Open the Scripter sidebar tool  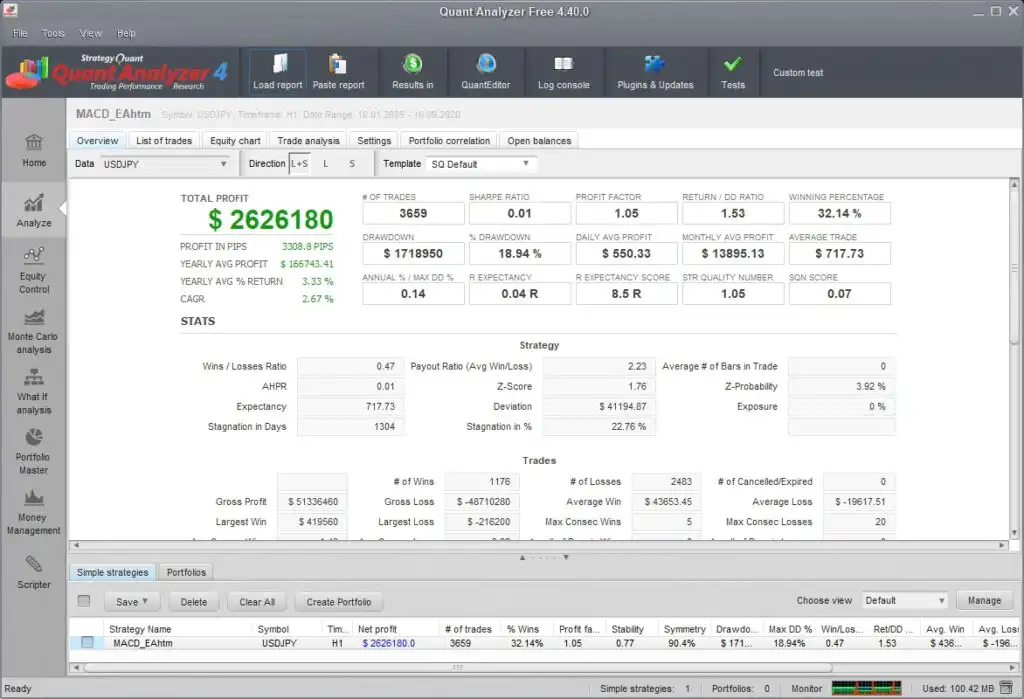coord(34,572)
